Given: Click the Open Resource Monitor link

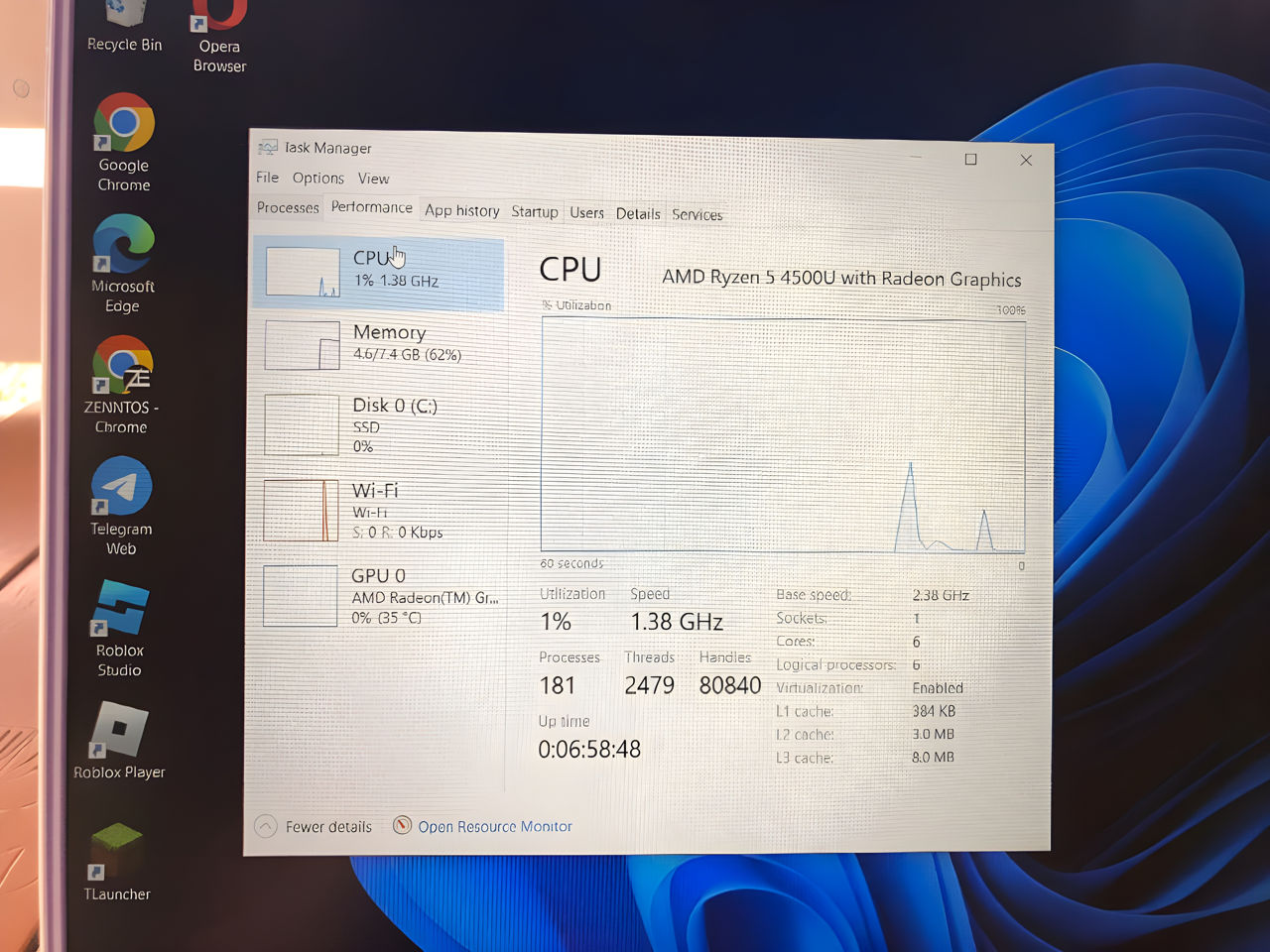Looking at the screenshot, I should (494, 826).
